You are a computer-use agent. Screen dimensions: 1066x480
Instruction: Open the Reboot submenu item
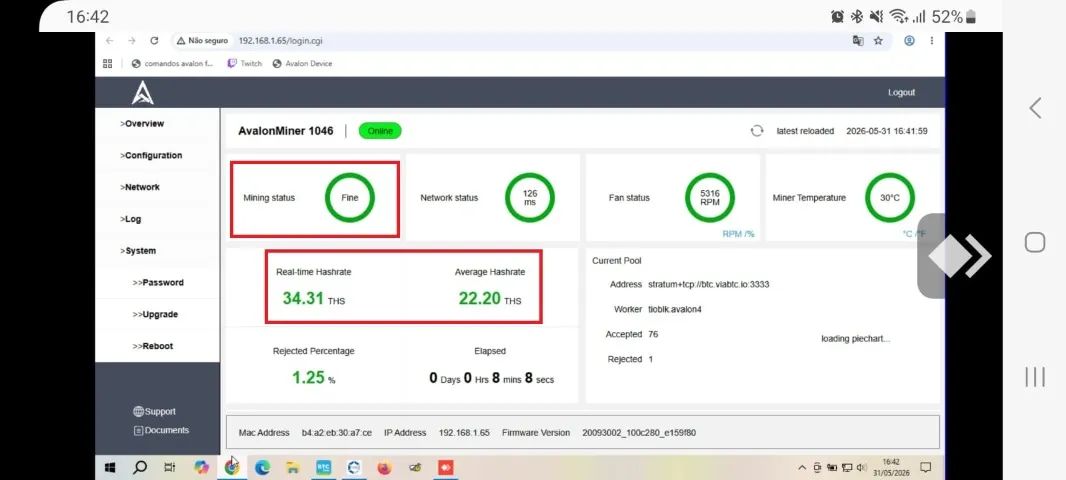[x=153, y=346]
